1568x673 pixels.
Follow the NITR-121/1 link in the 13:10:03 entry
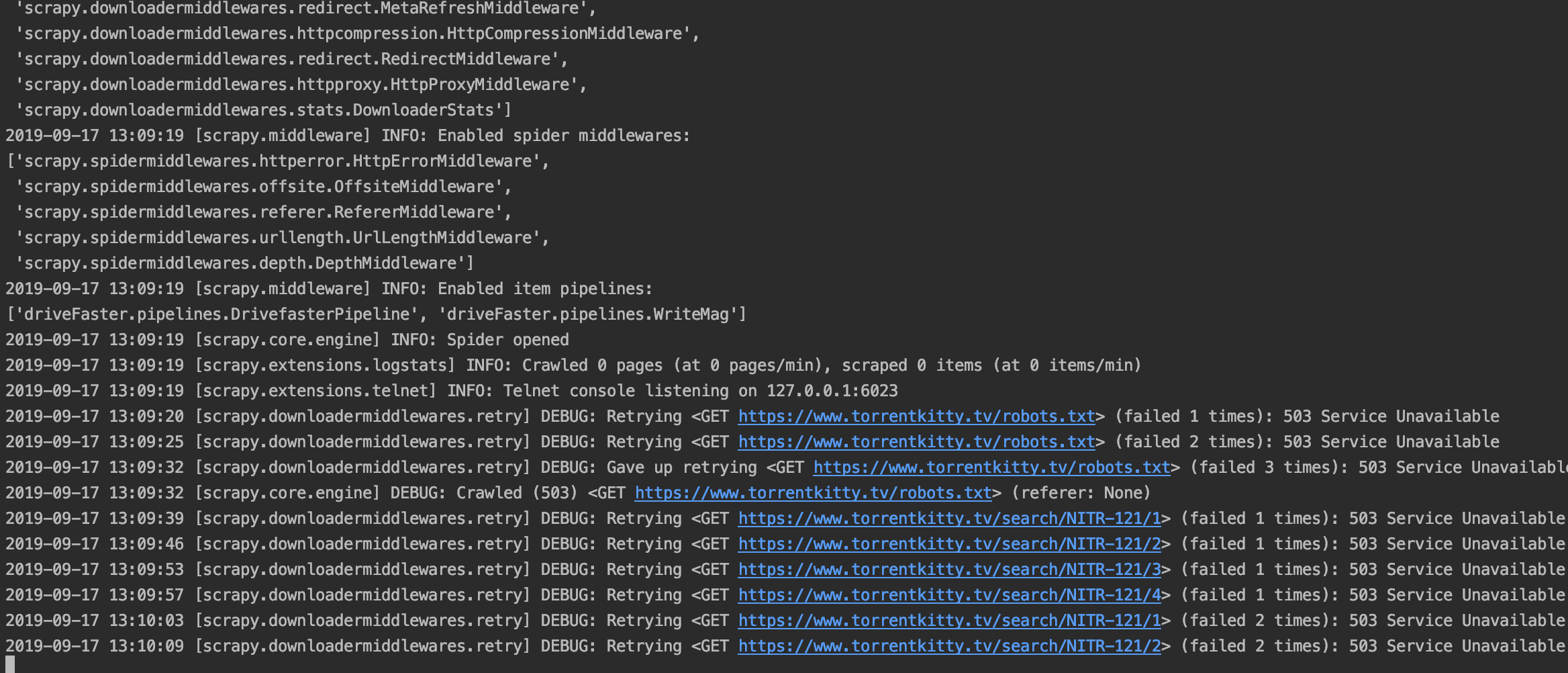(x=948, y=620)
